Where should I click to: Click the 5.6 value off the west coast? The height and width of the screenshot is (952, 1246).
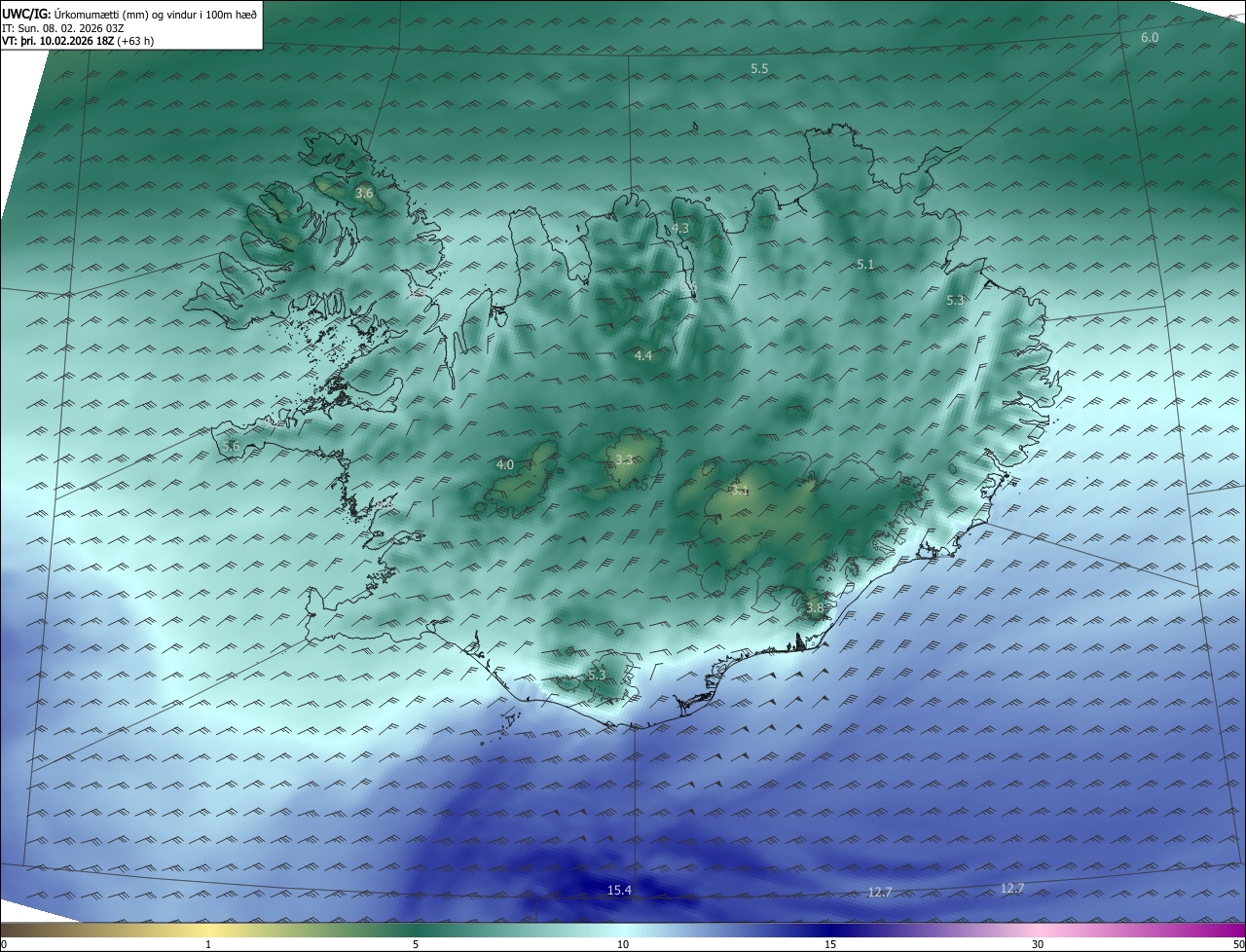point(231,446)
